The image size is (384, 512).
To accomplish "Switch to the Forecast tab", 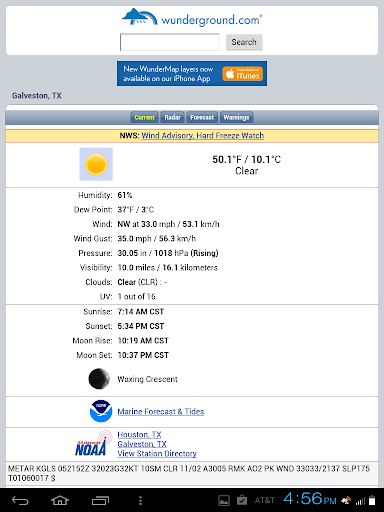I will pos(202,117).
